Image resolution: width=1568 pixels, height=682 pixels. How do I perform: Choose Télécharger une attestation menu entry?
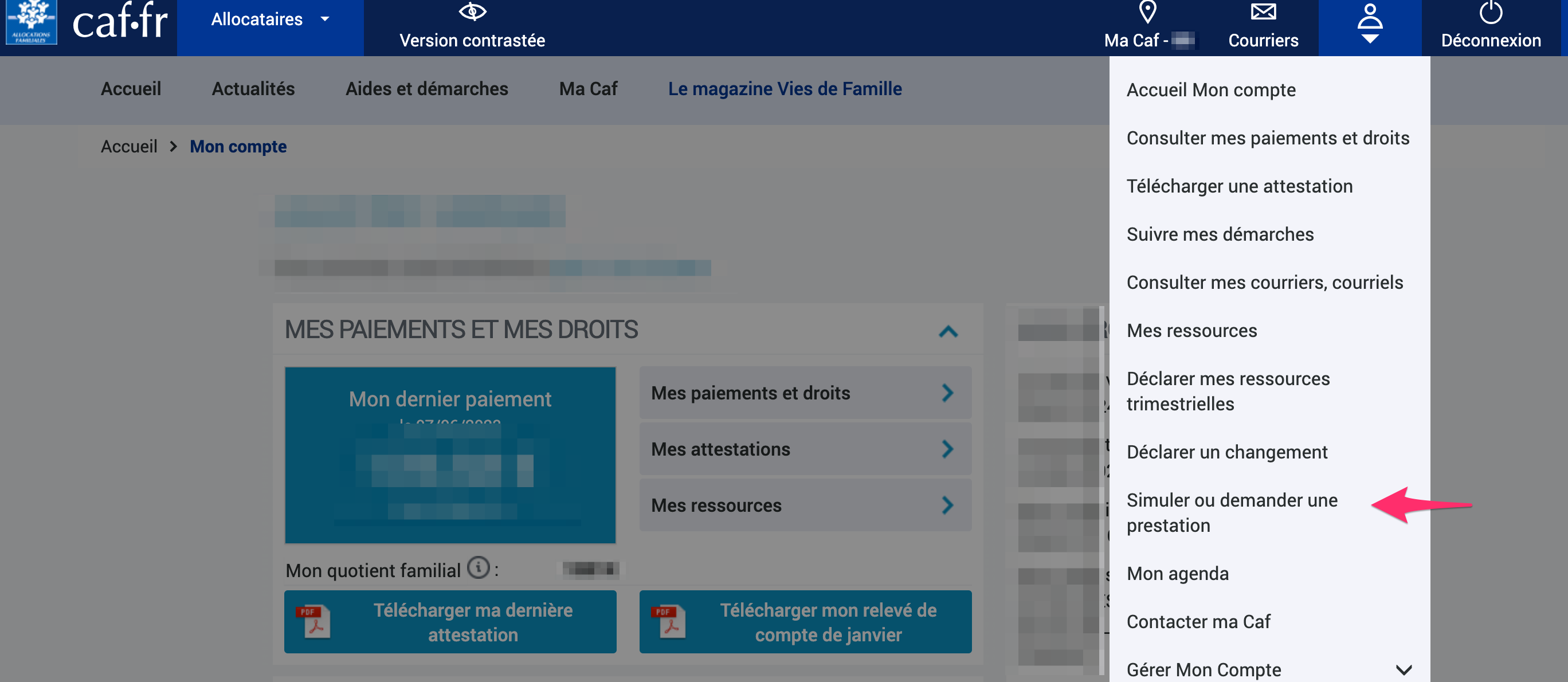(x=1239, y=186)
